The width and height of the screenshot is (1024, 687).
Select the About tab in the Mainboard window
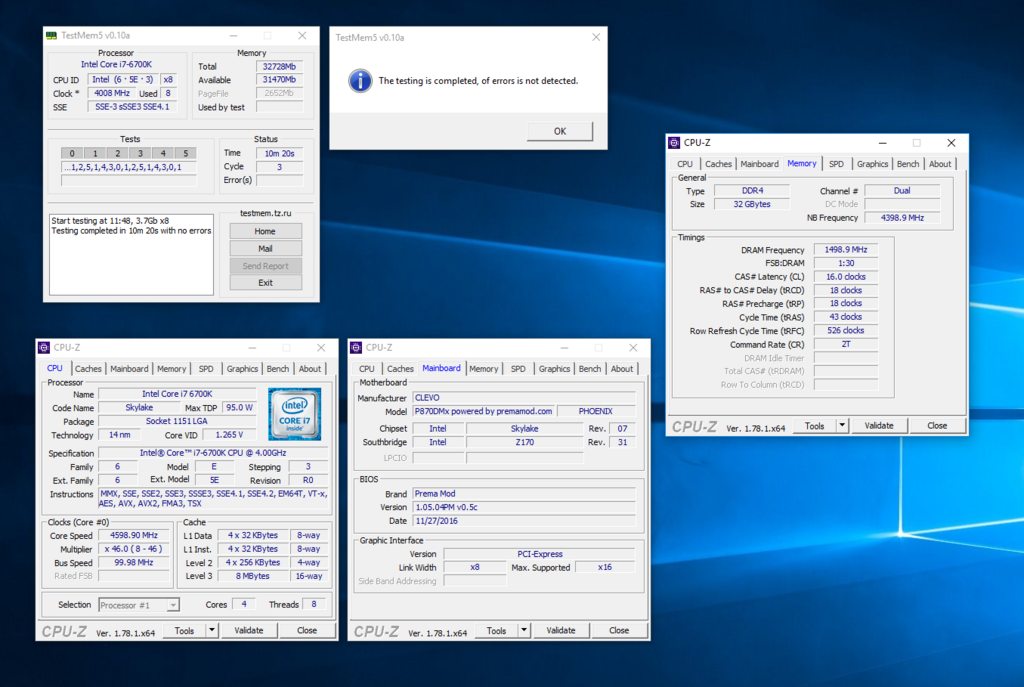click(x=622, y=369)
